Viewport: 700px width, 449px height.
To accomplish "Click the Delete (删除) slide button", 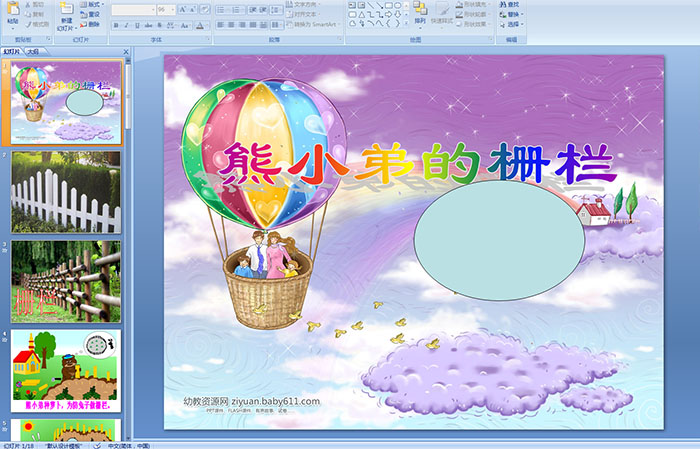I will [x=90, y=24].
